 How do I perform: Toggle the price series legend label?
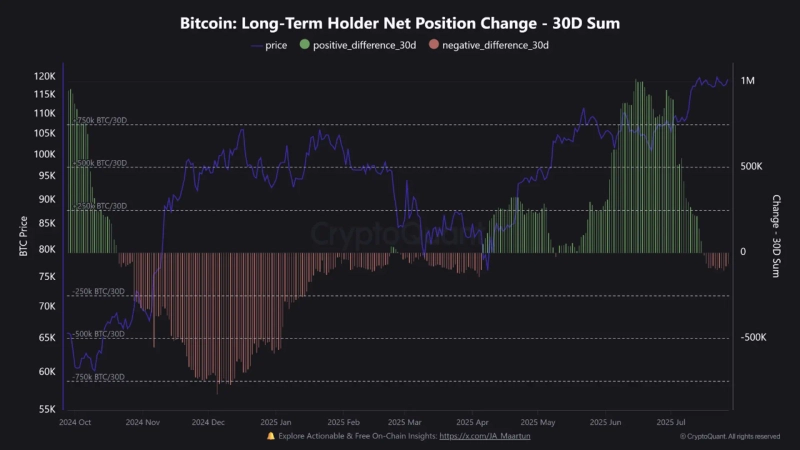[276, 45]
